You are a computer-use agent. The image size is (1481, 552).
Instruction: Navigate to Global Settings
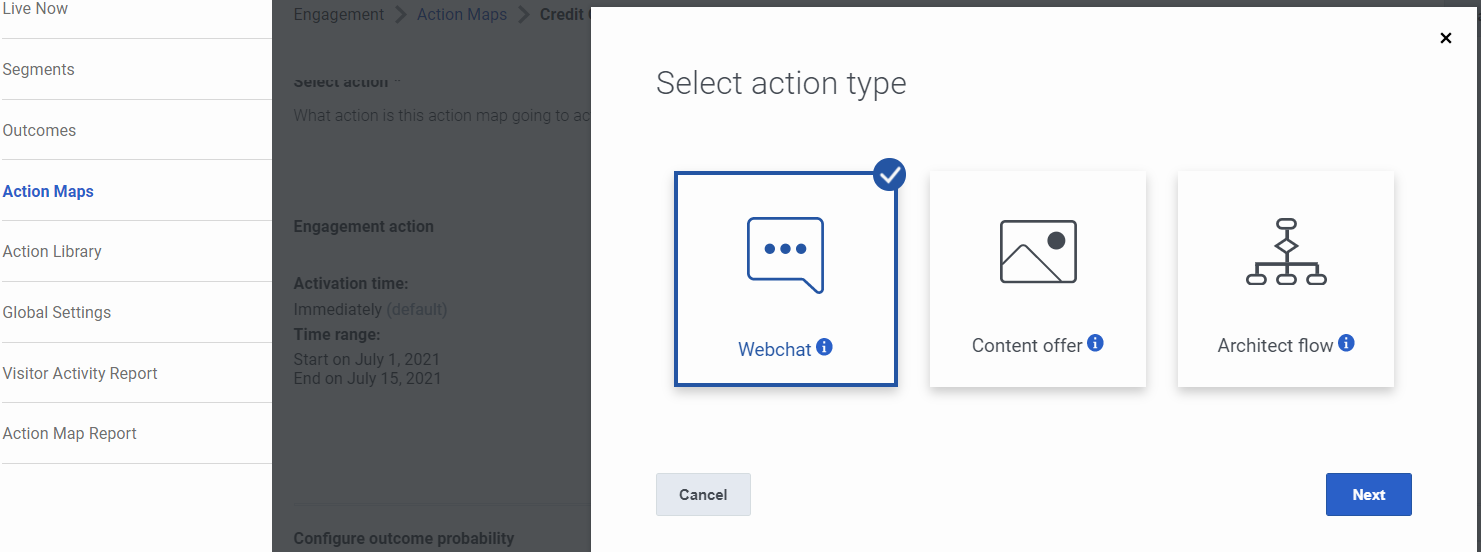[57, 313]
